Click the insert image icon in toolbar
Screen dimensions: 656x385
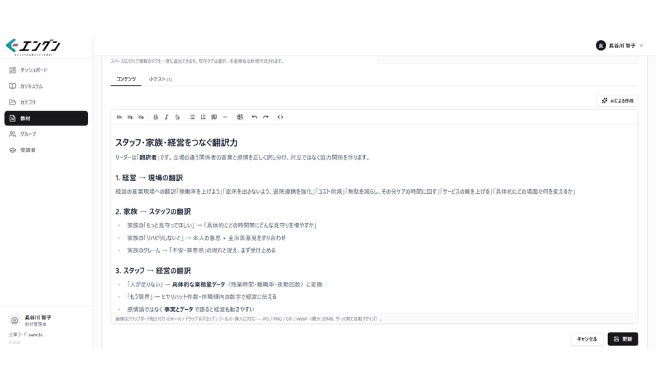coord(240,117)
